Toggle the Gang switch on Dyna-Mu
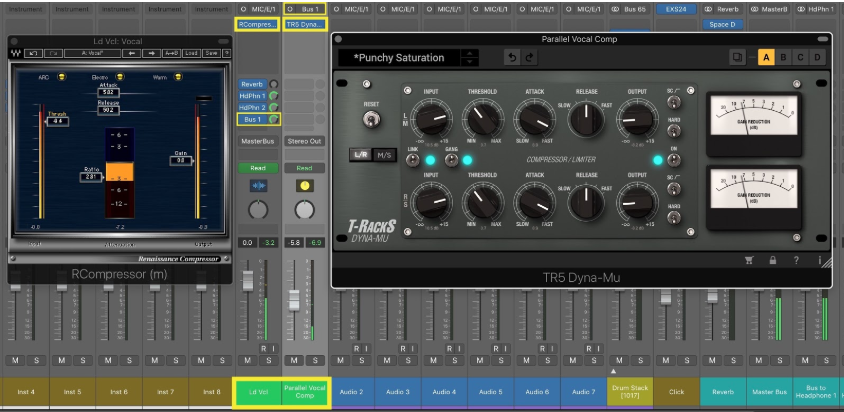Viewport: 844px width, 412px height. [451, 160]
